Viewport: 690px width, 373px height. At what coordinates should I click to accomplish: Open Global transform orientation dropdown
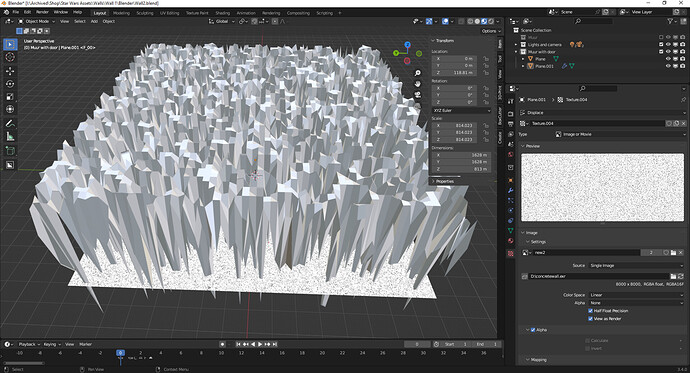click(221, 21)
